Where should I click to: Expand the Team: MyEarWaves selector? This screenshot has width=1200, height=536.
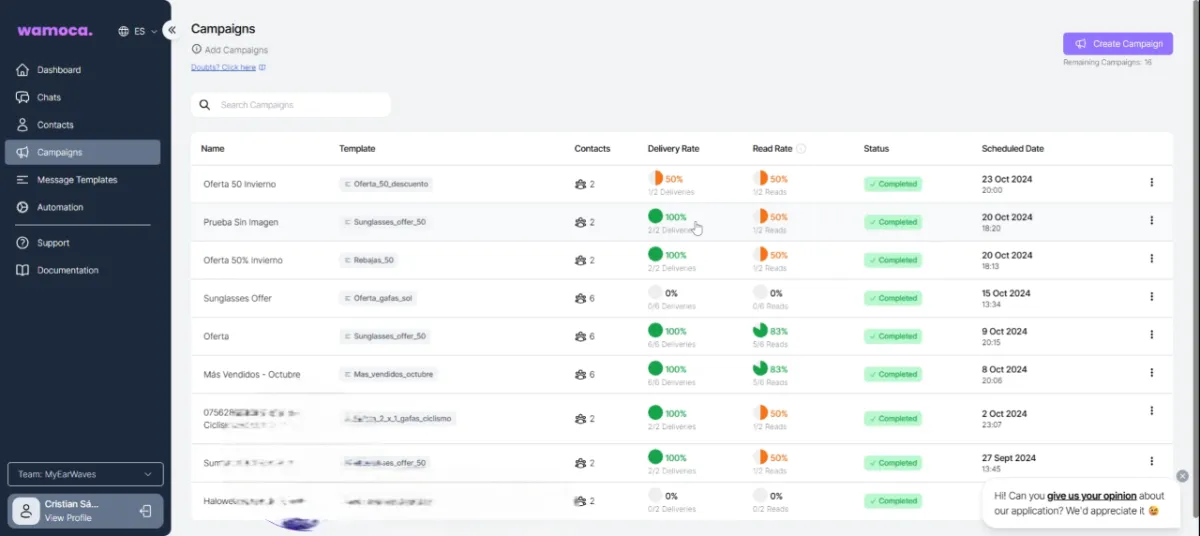[x=85, y=474]
